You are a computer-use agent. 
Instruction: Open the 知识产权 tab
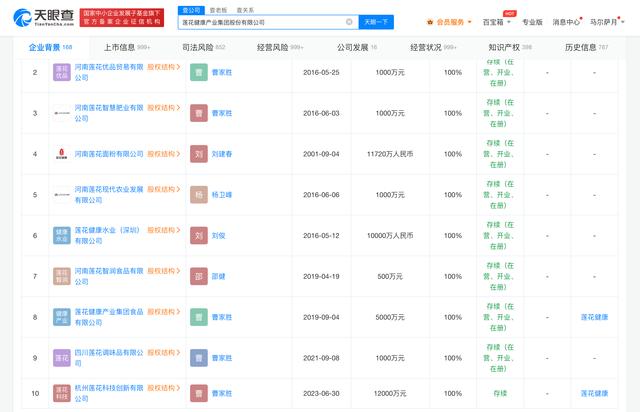[x=509, y=47]
